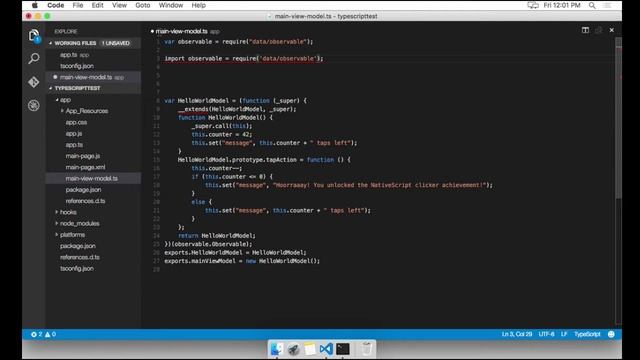The width and height of the screenshot is (640, 360).
Task: Click the errors count in status bar
Action: click(36, 334)
